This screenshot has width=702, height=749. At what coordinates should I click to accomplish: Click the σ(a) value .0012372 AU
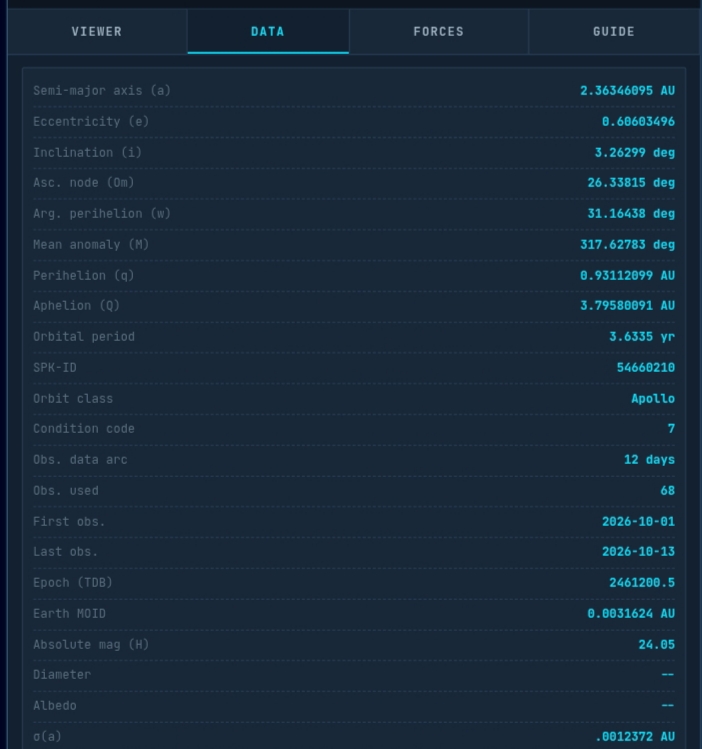point(635,737)
